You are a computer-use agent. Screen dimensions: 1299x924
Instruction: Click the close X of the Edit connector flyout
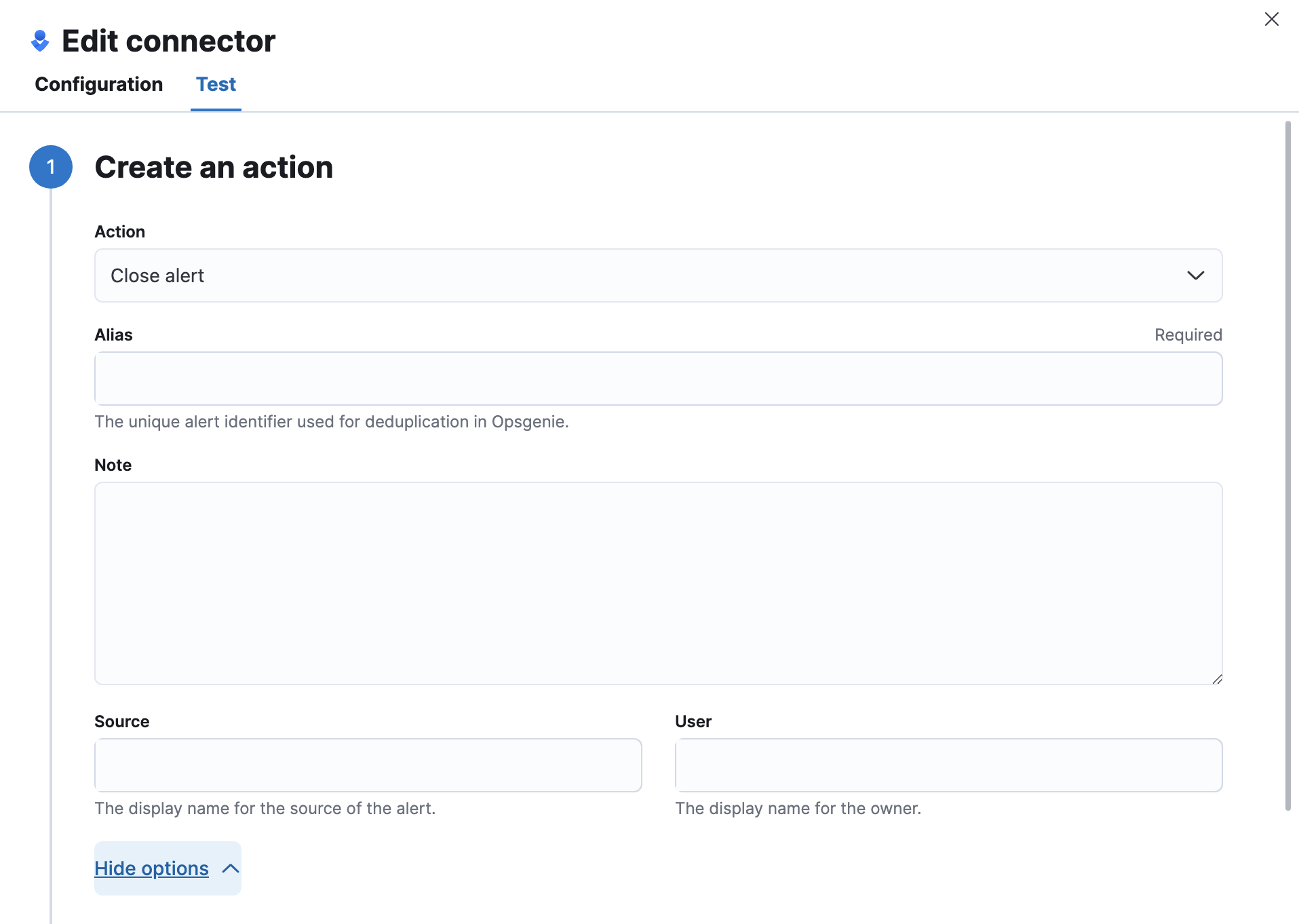[1272, 19]
